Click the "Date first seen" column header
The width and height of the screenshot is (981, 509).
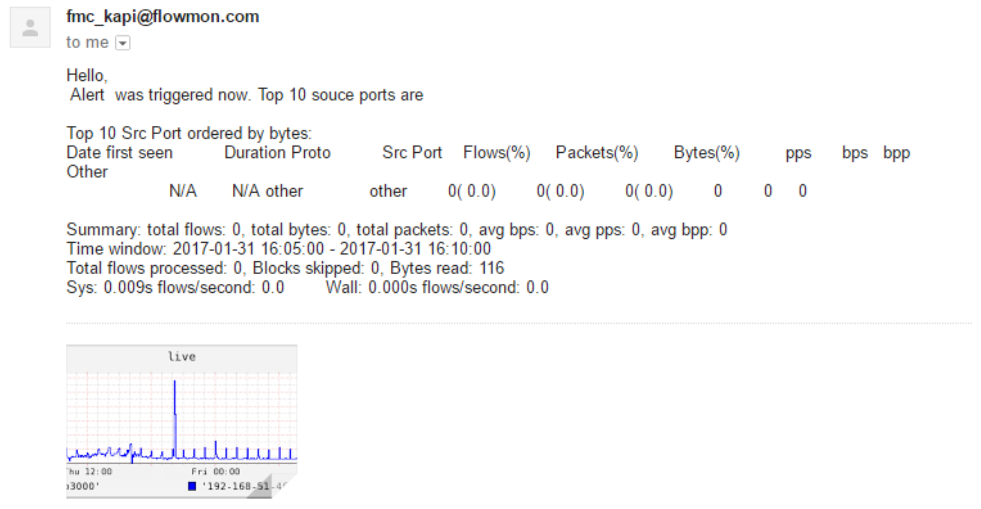[x=119, y=153]
